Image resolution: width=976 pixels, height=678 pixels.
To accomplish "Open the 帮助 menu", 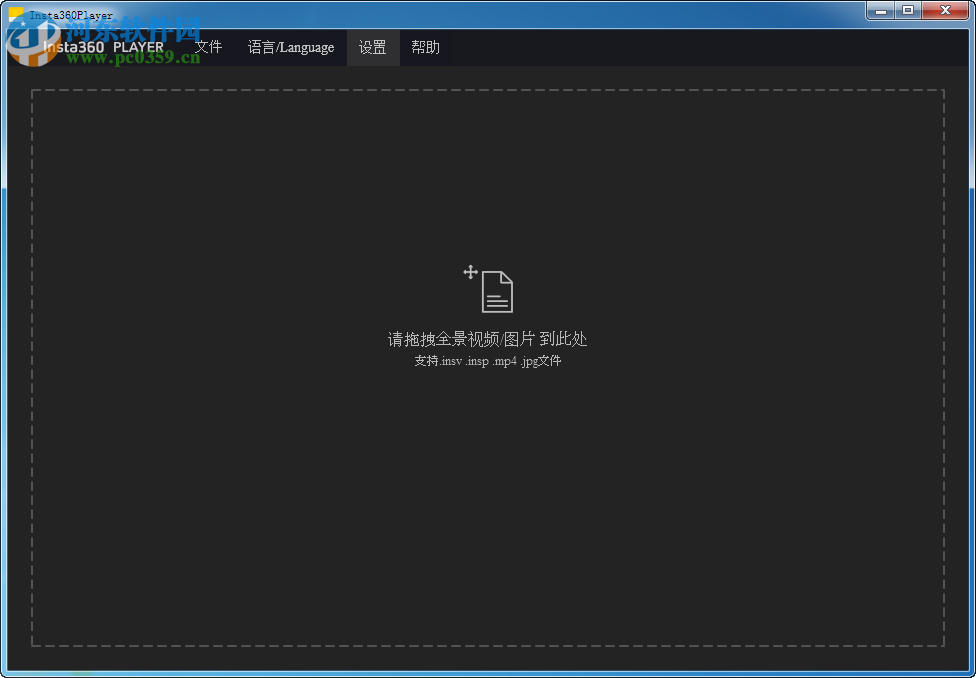I will [x=426, y=47].
